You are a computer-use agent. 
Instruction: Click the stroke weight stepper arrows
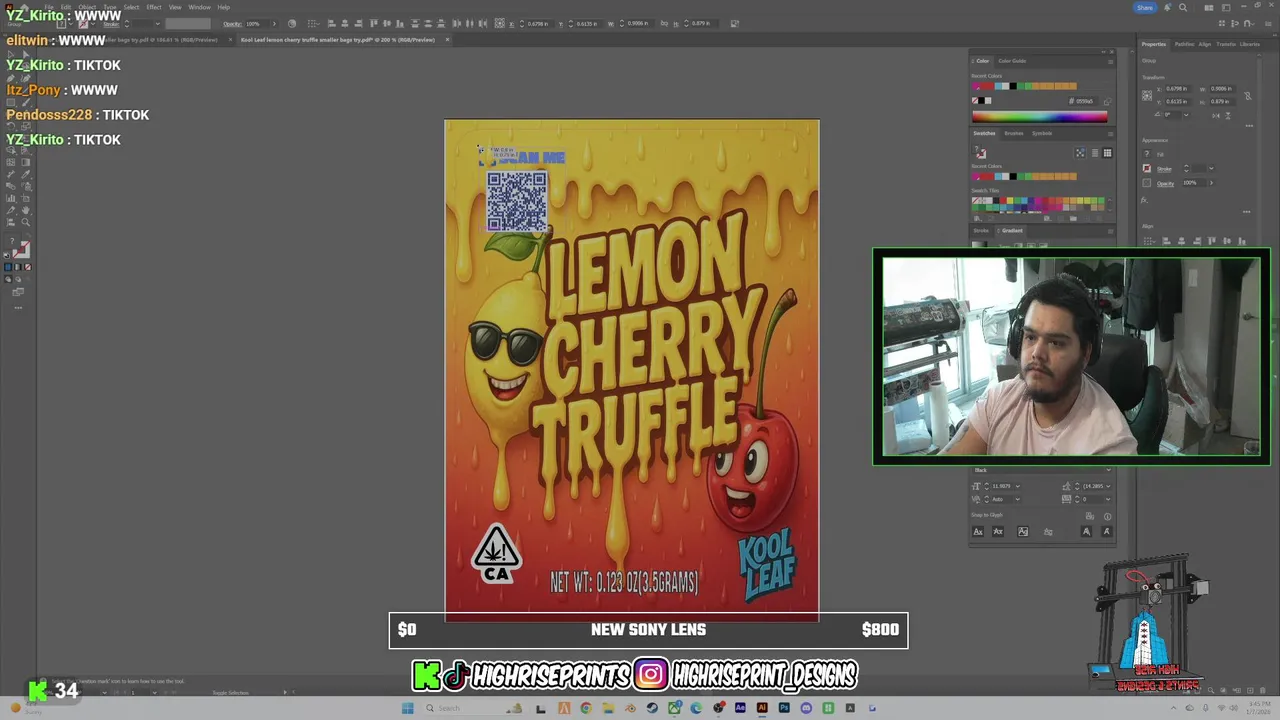point(1186,169)
